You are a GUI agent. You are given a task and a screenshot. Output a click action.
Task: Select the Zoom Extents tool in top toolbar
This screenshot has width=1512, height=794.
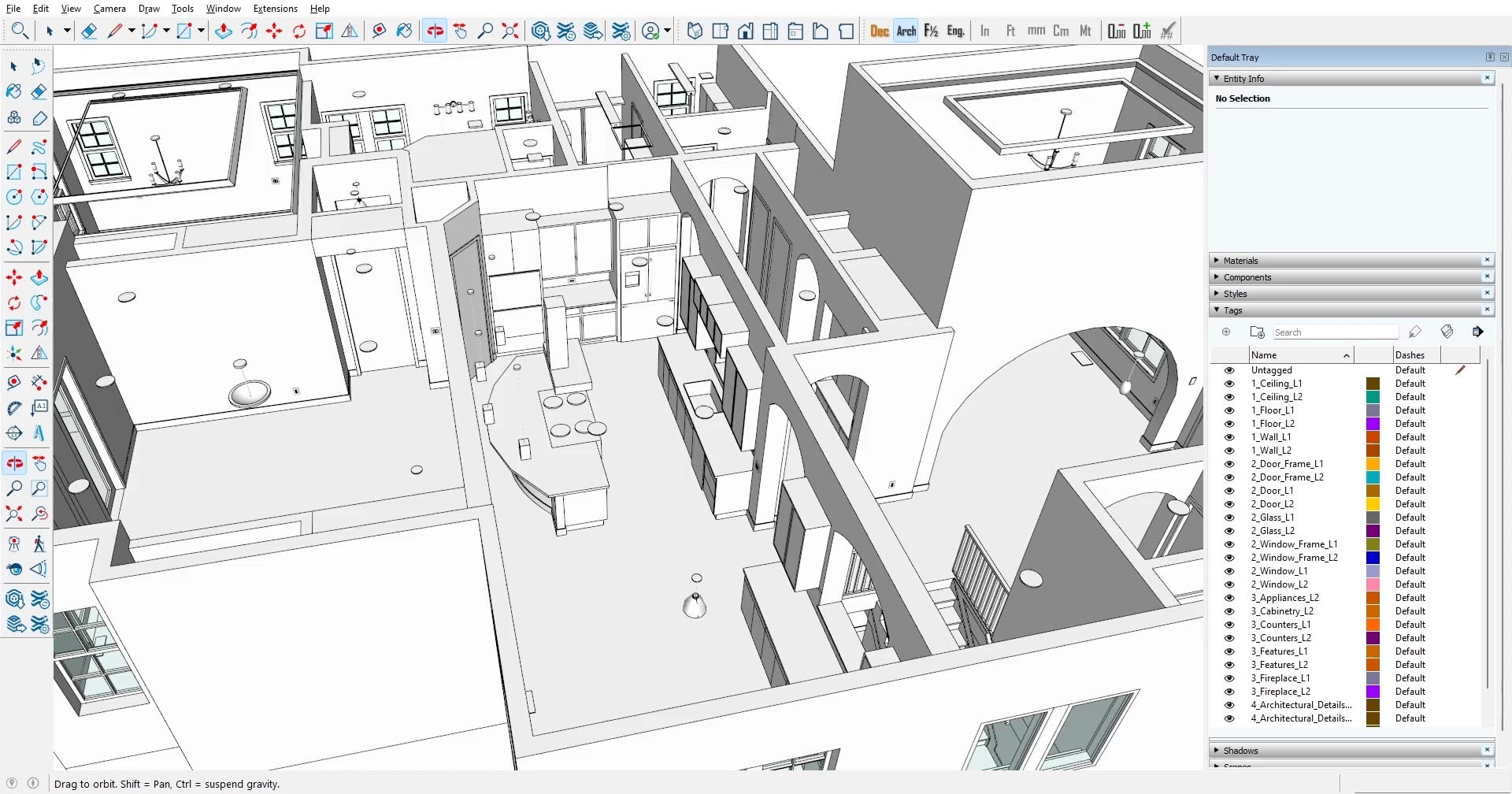[x=510, y=31]
